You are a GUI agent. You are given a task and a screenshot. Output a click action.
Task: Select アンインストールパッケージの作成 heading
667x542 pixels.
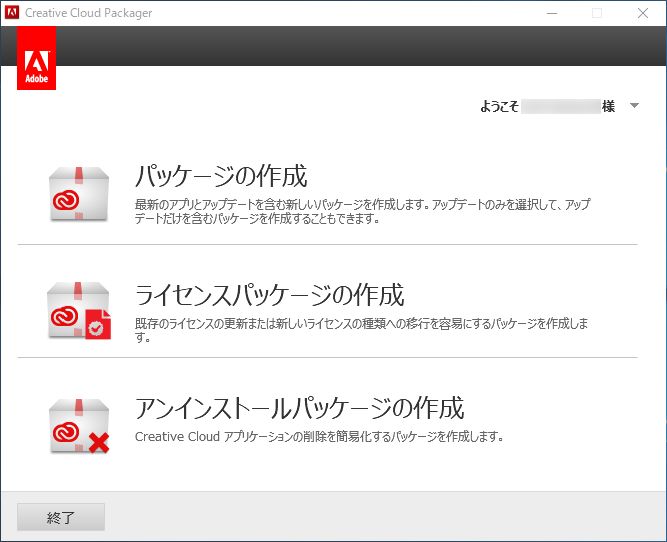pos(299,408)
